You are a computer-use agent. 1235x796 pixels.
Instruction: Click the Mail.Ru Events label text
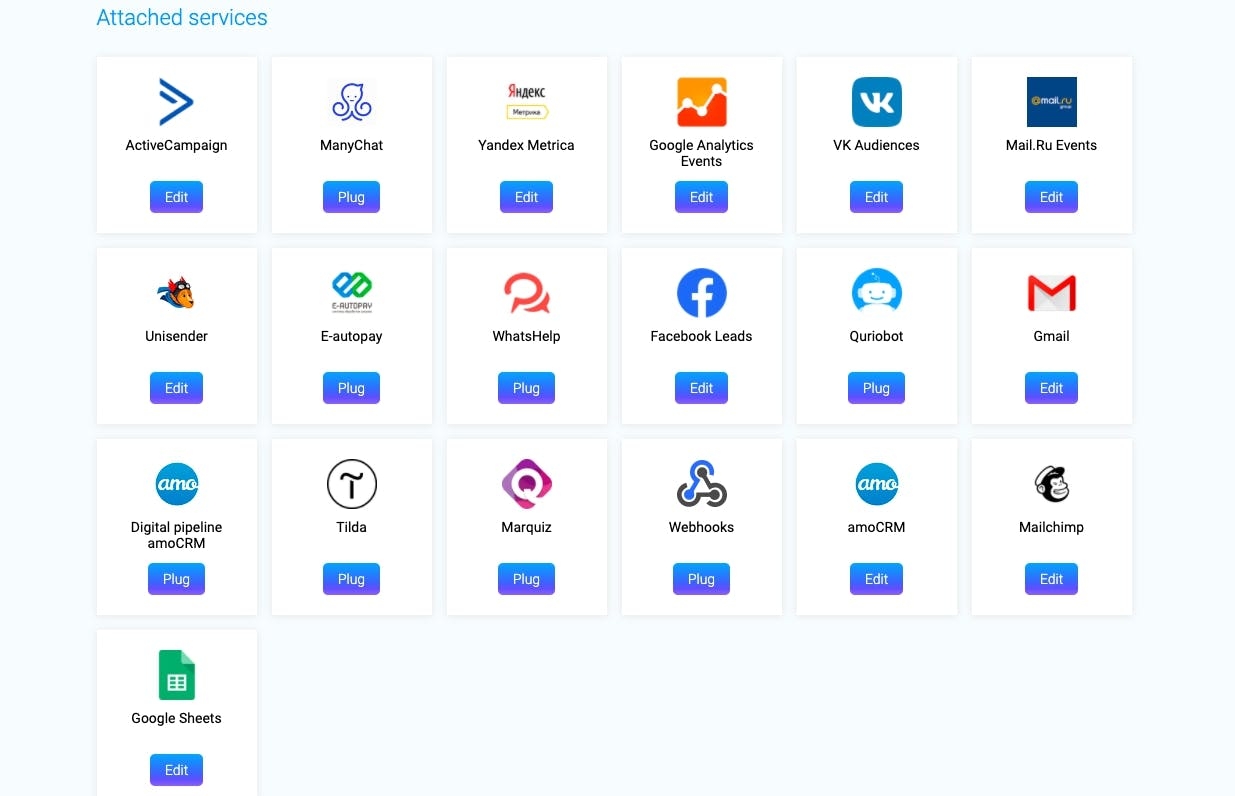(x=1051, y=145)
